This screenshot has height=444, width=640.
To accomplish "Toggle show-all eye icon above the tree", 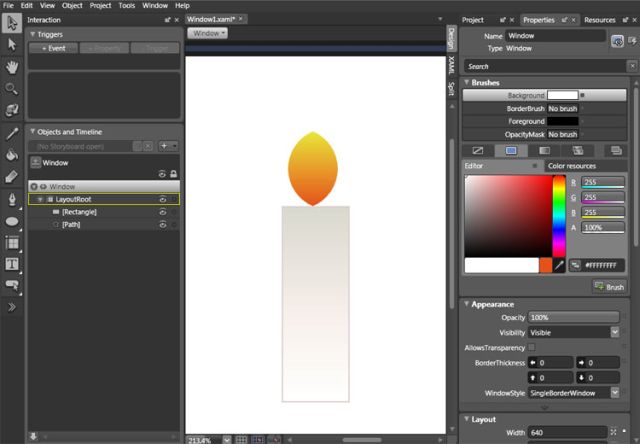I will [x=162, y=174].
